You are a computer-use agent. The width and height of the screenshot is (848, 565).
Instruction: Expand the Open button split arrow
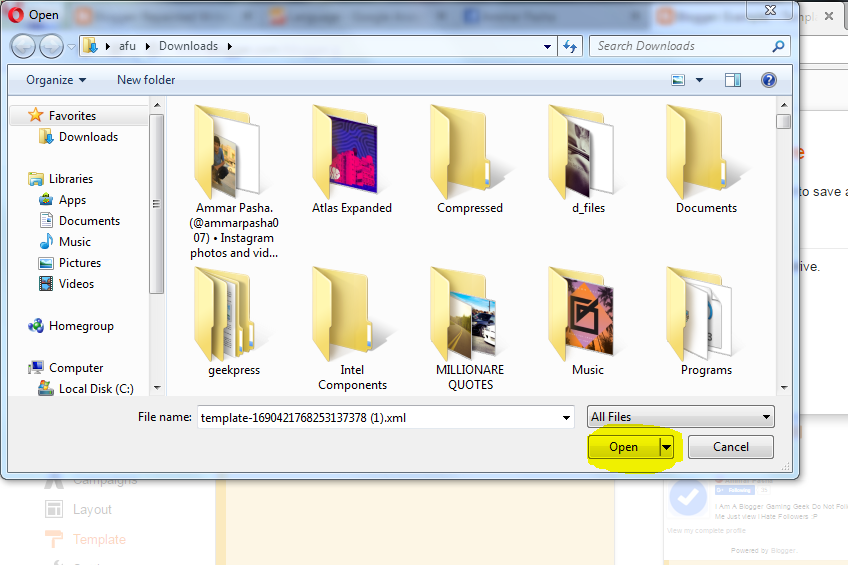click(667, 447)
